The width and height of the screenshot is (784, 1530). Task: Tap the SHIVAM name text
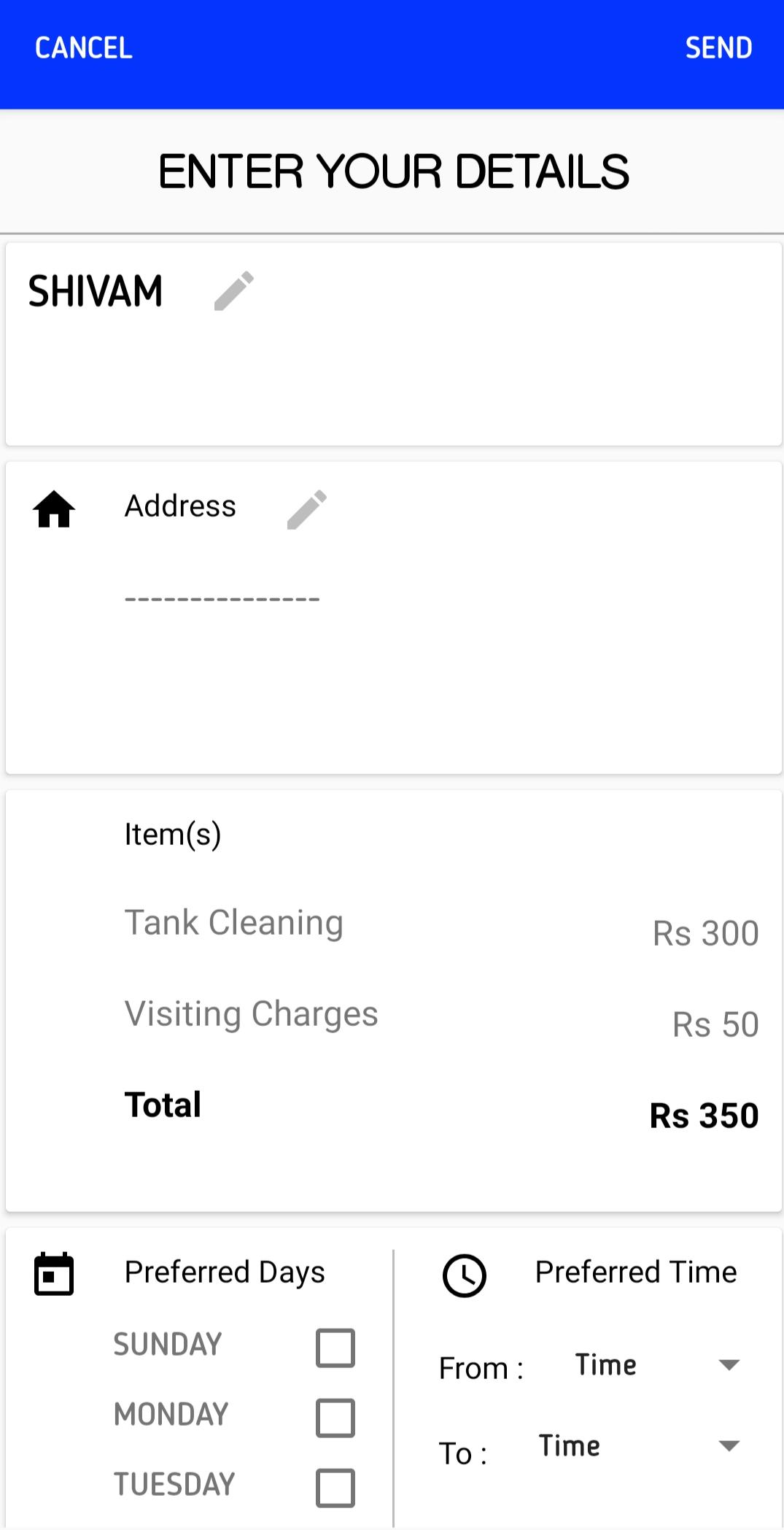pyautogui.click(x=96, y=291)
